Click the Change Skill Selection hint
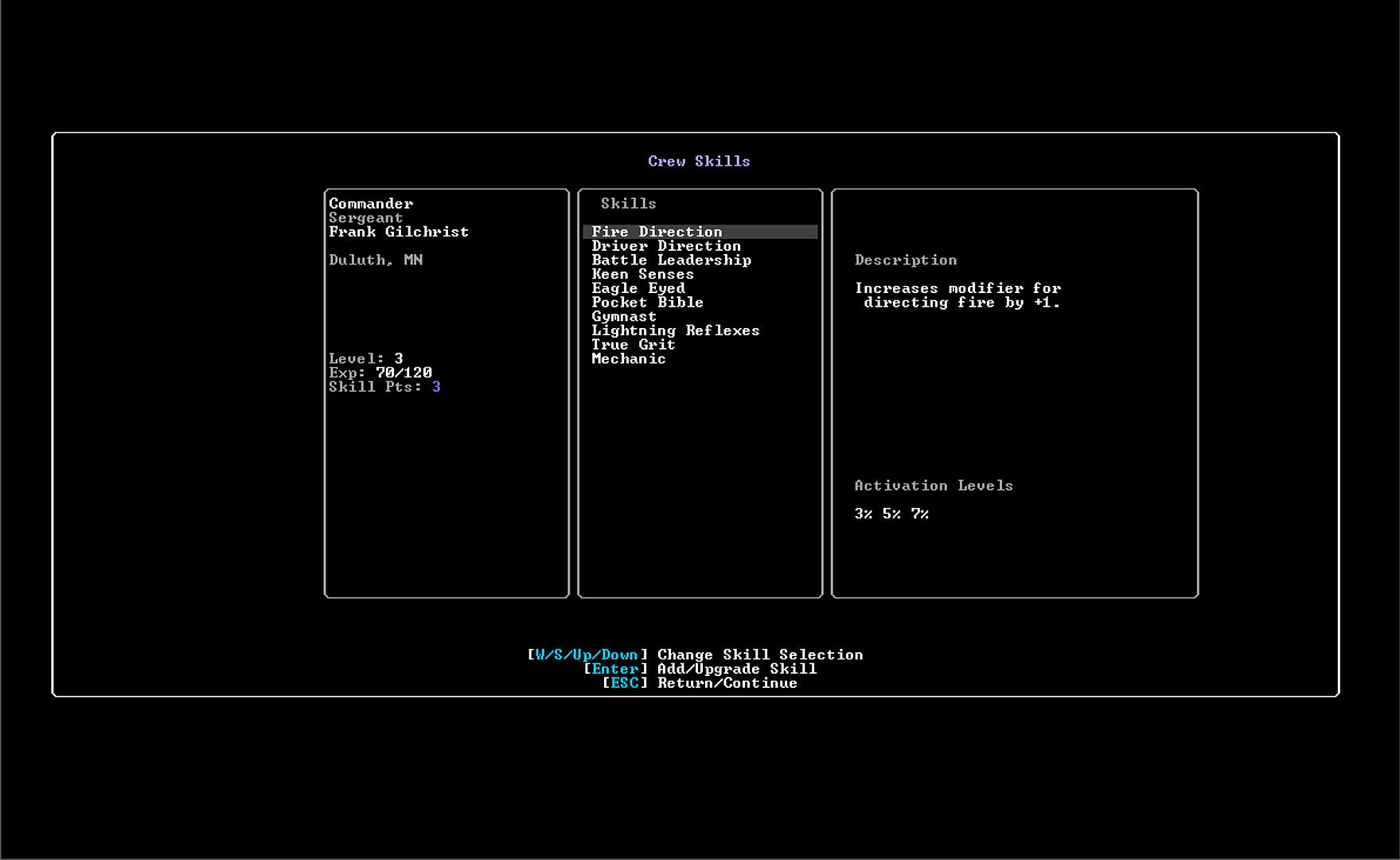 click(x=695, y=655)
